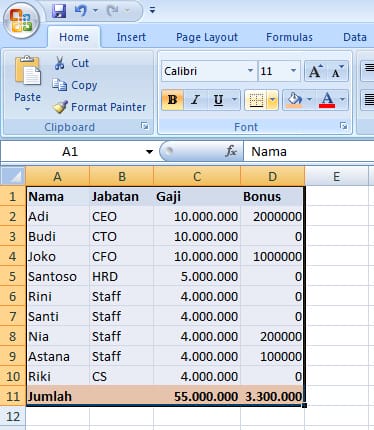The image size is (374, 430).
Task: Select column E header
Action: coord(337,176)
